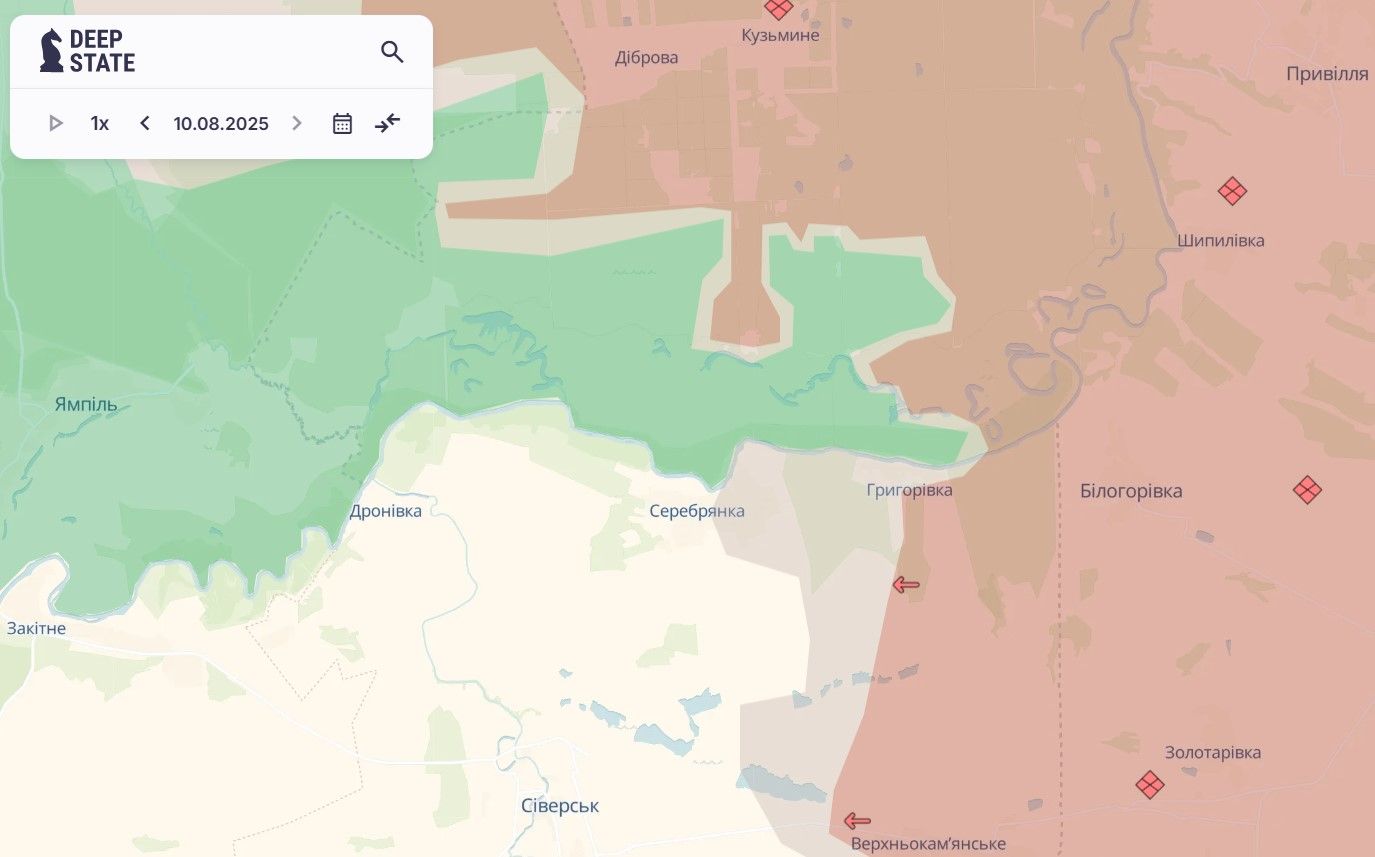Click the 10.08.2025 date field
The height and width of the screenshot is (857, 1375).
coord(221,124)
